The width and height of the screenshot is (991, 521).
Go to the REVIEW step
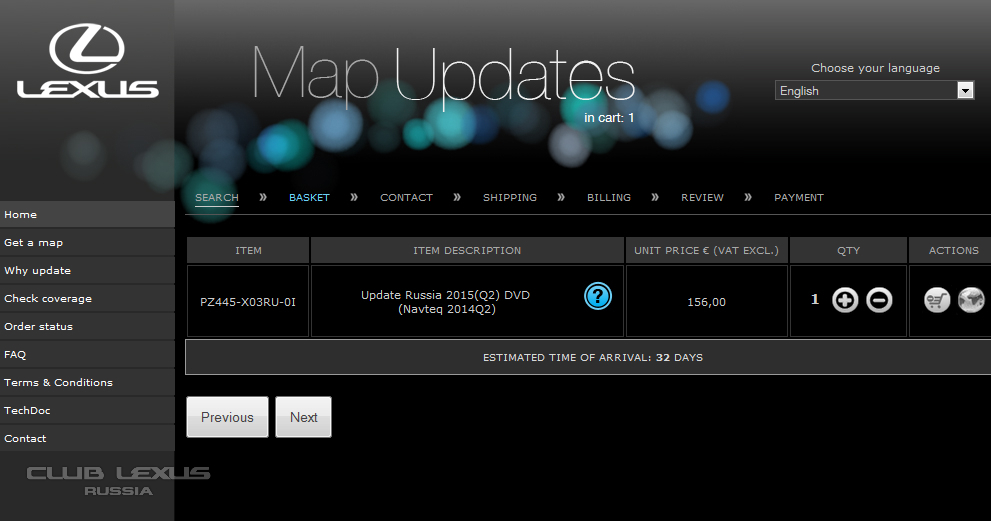pyautogui.click(x=702, y=197)
